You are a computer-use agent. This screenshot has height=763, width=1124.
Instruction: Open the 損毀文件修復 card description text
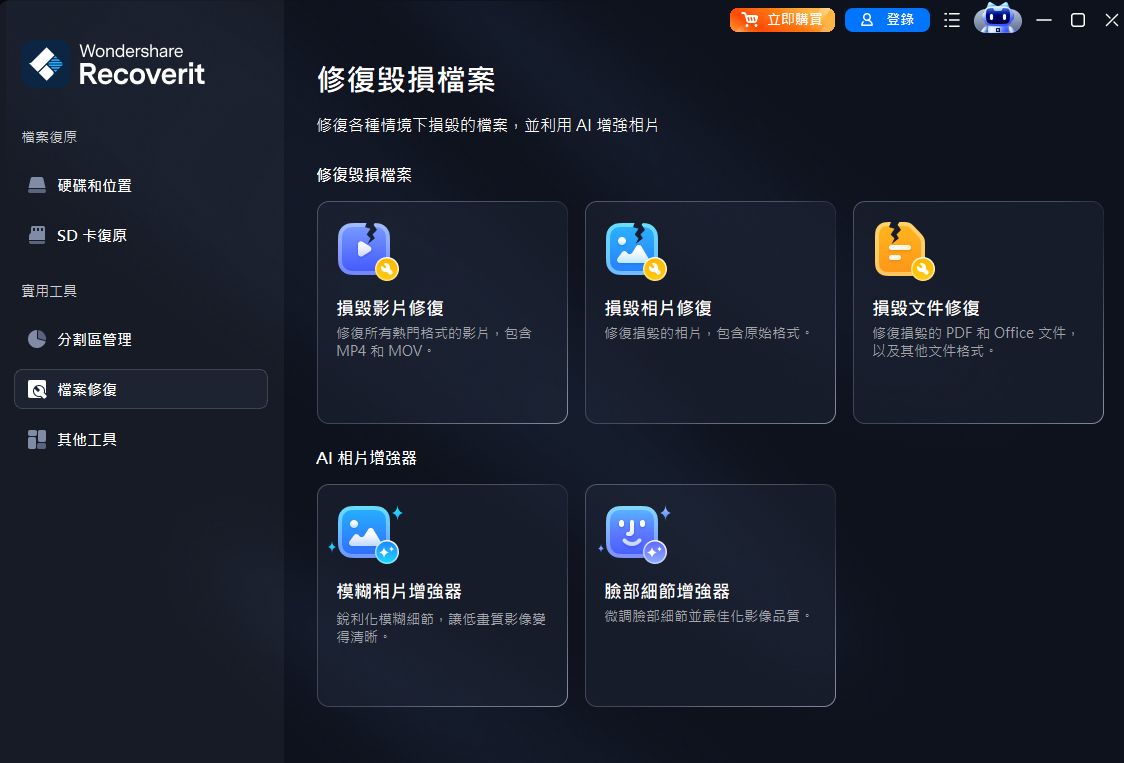[974, 342]
